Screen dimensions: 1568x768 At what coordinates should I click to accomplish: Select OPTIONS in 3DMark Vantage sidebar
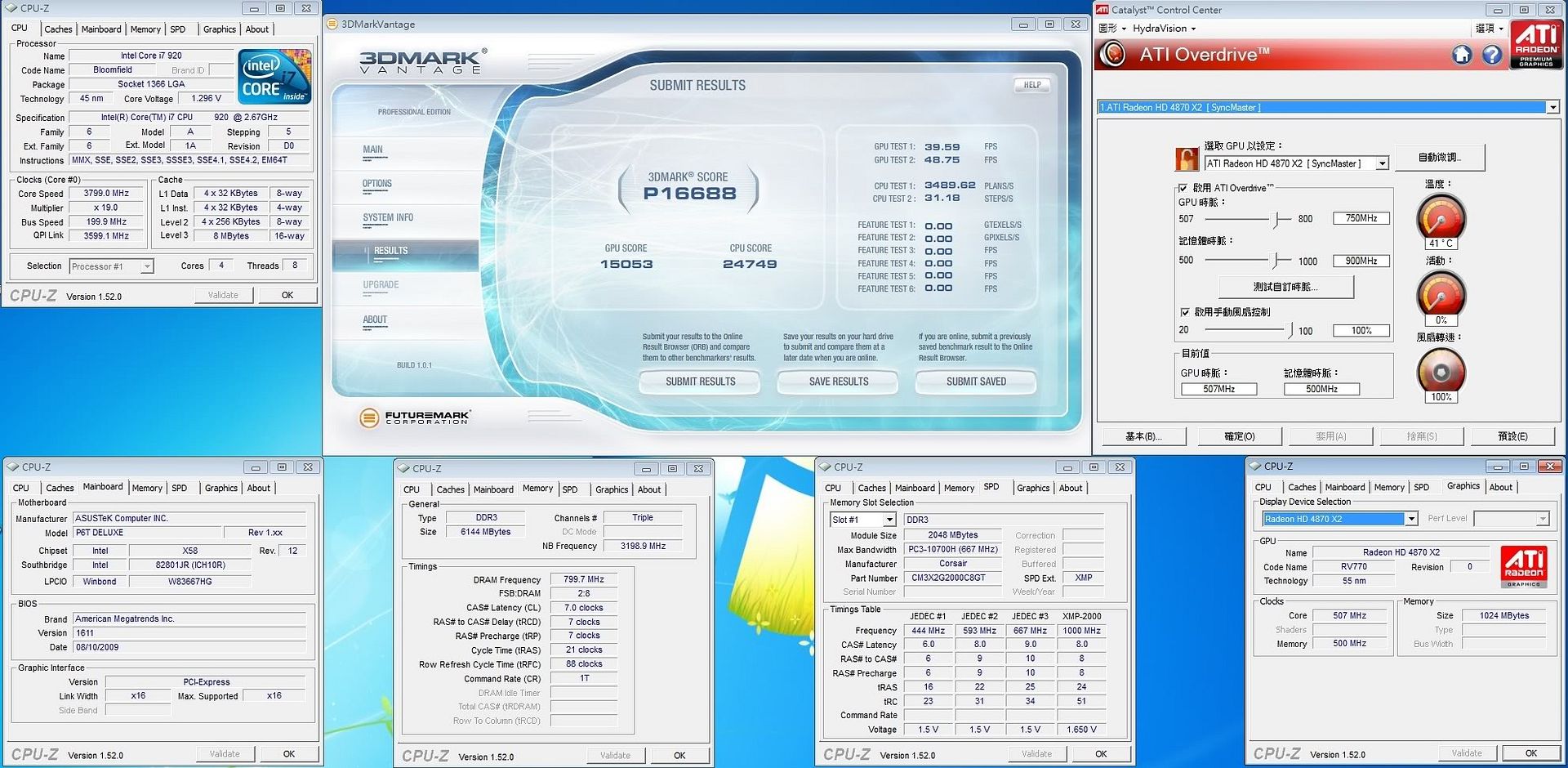tap(376, 184)
